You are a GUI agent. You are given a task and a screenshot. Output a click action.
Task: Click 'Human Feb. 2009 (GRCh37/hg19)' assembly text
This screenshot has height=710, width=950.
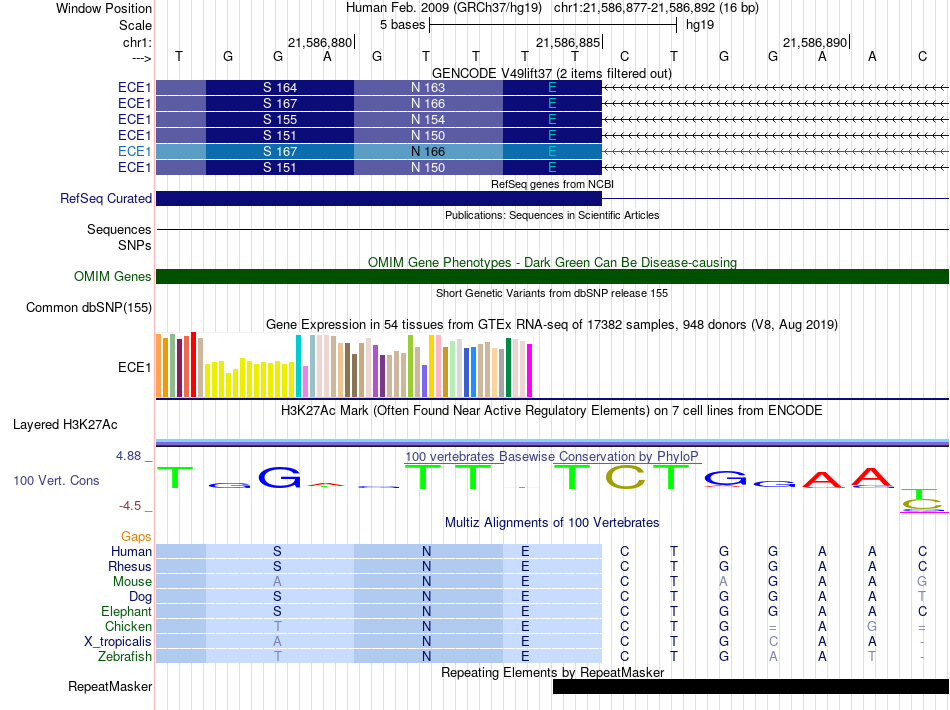(443, 8)
